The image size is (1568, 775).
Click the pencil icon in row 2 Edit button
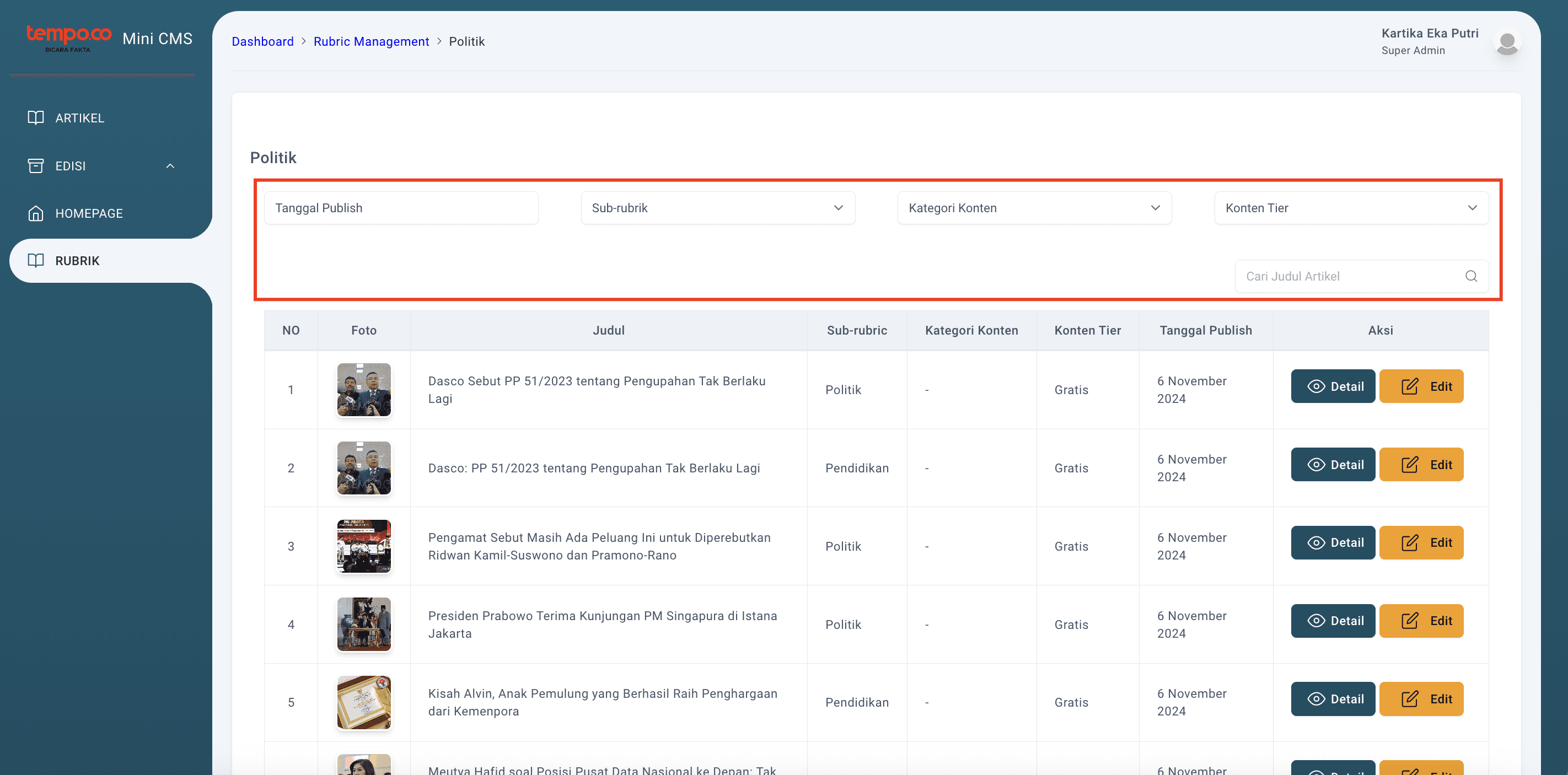1410,465
